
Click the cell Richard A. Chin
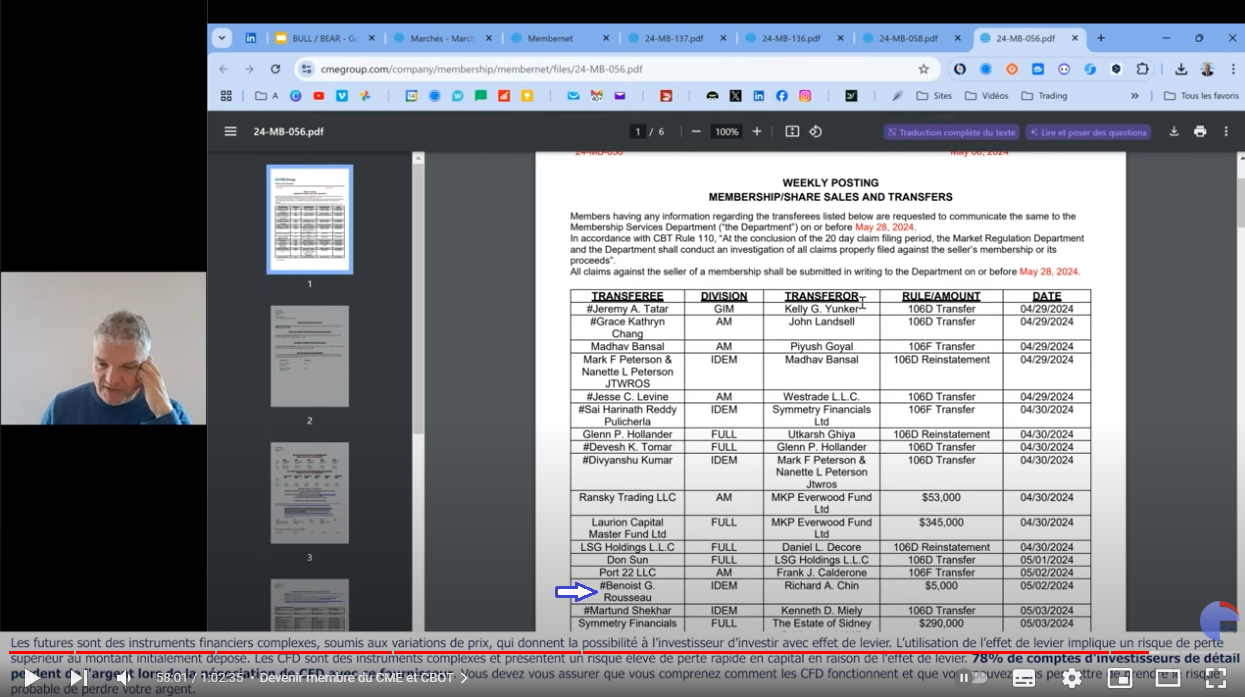(821, 591)
